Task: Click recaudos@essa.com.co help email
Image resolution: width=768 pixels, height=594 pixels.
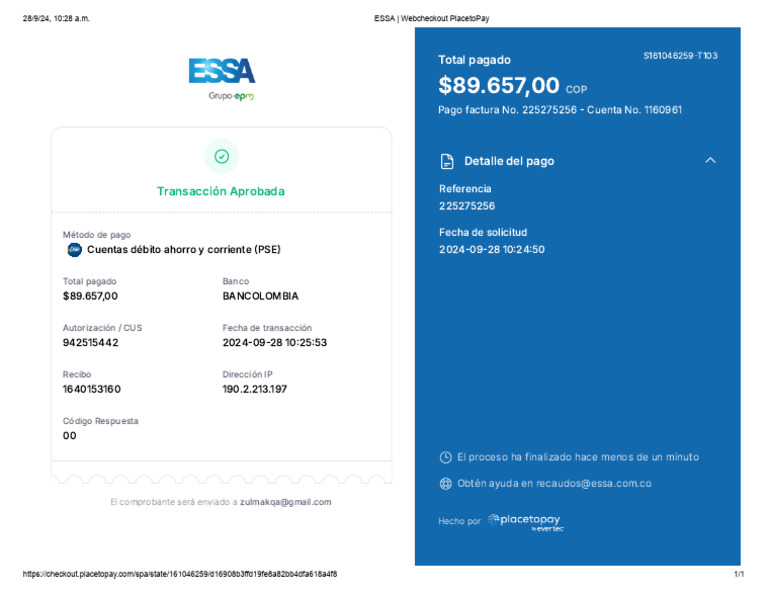Action: tap(594, 484)
